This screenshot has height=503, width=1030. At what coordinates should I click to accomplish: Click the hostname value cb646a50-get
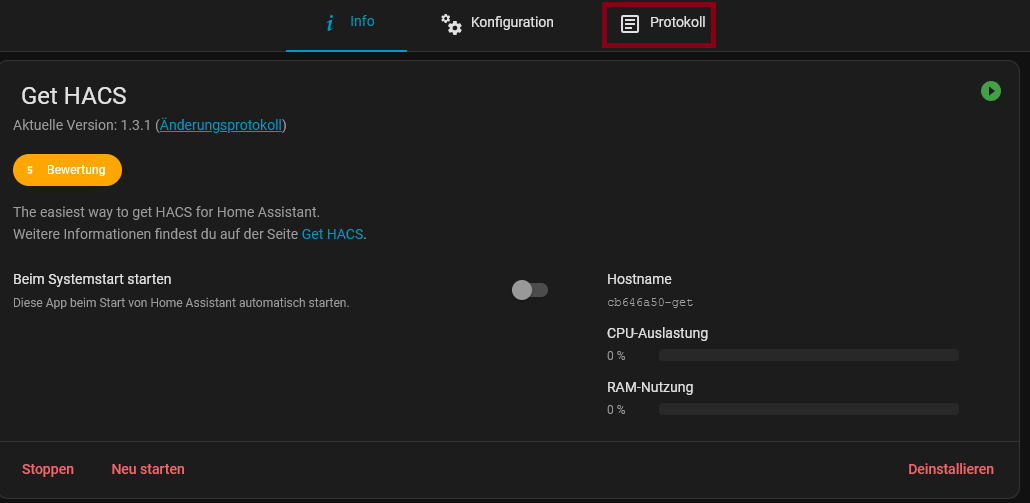point(650,302)
